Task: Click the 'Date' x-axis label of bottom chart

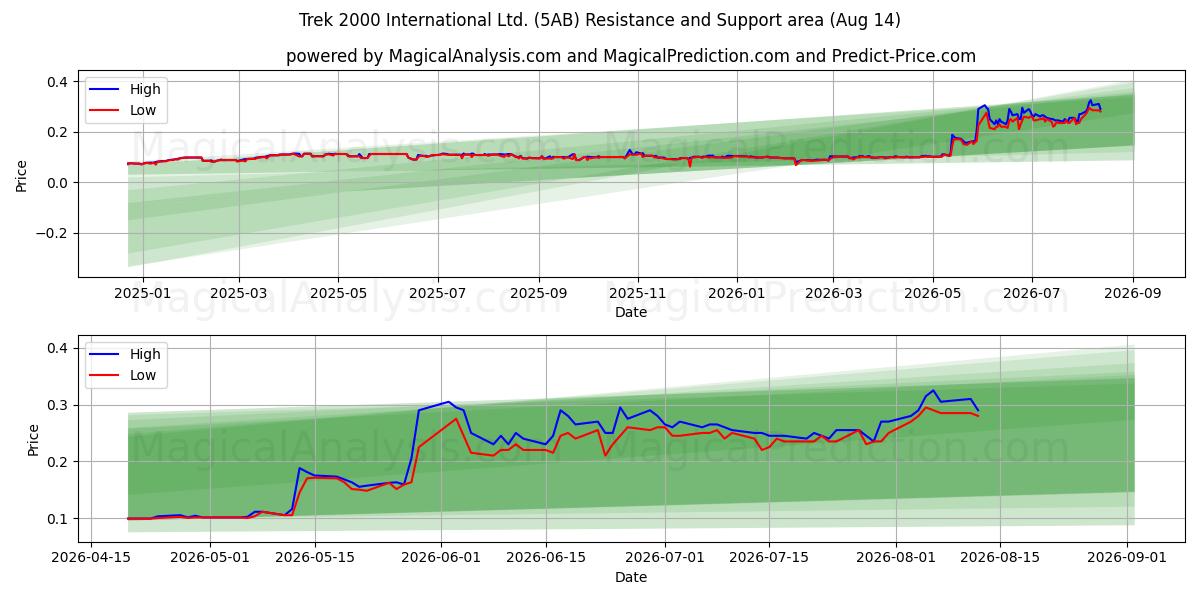Action: (x=631, y=577)
